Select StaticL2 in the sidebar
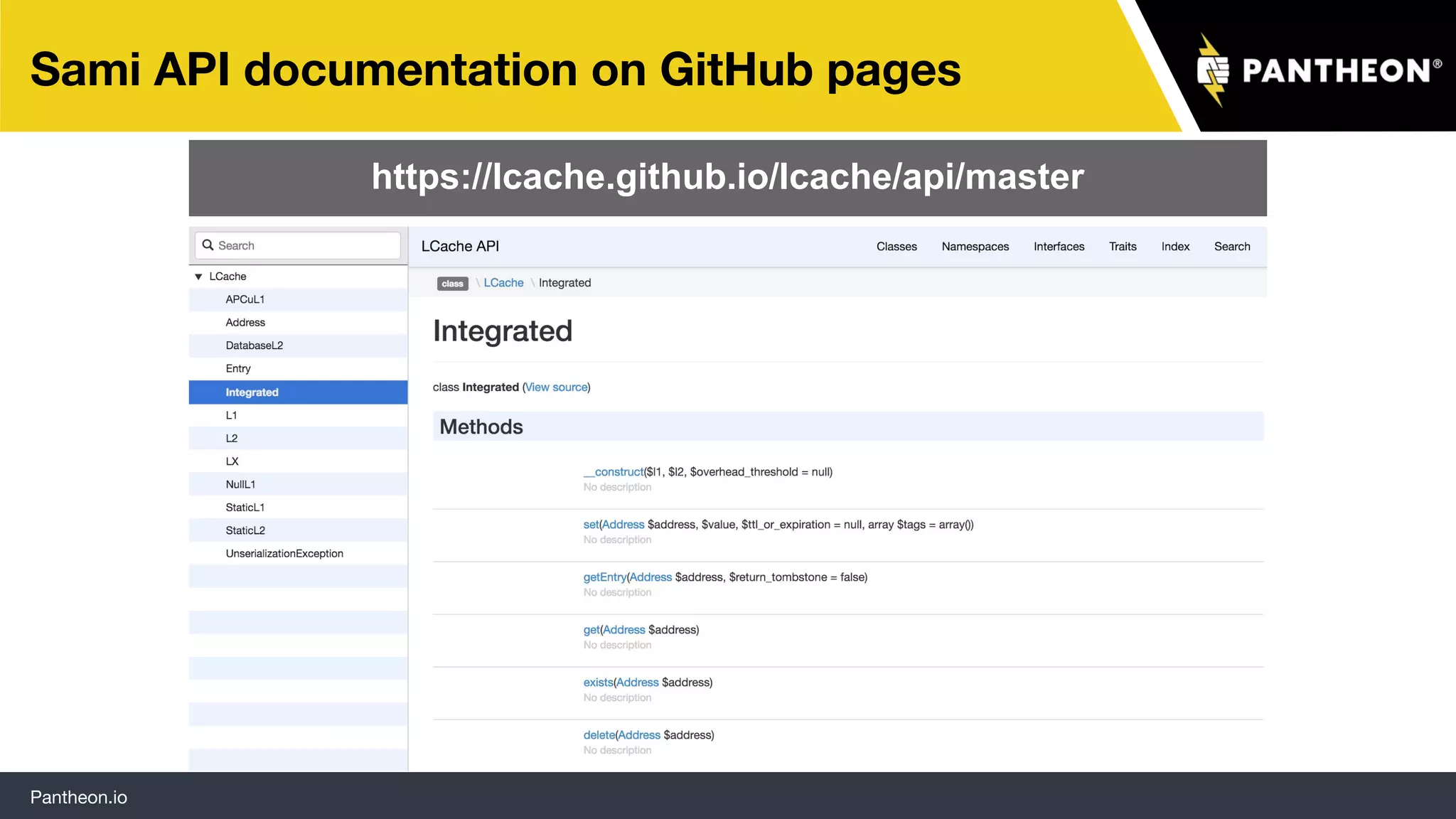 click(x=245, y=530)
